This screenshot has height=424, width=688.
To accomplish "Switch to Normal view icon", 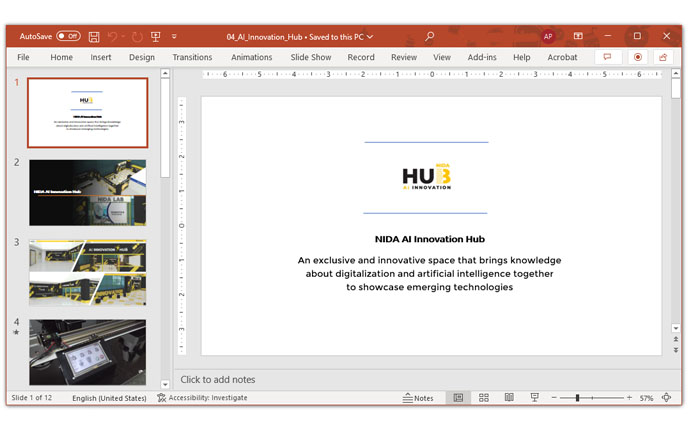I will point(458,398).
